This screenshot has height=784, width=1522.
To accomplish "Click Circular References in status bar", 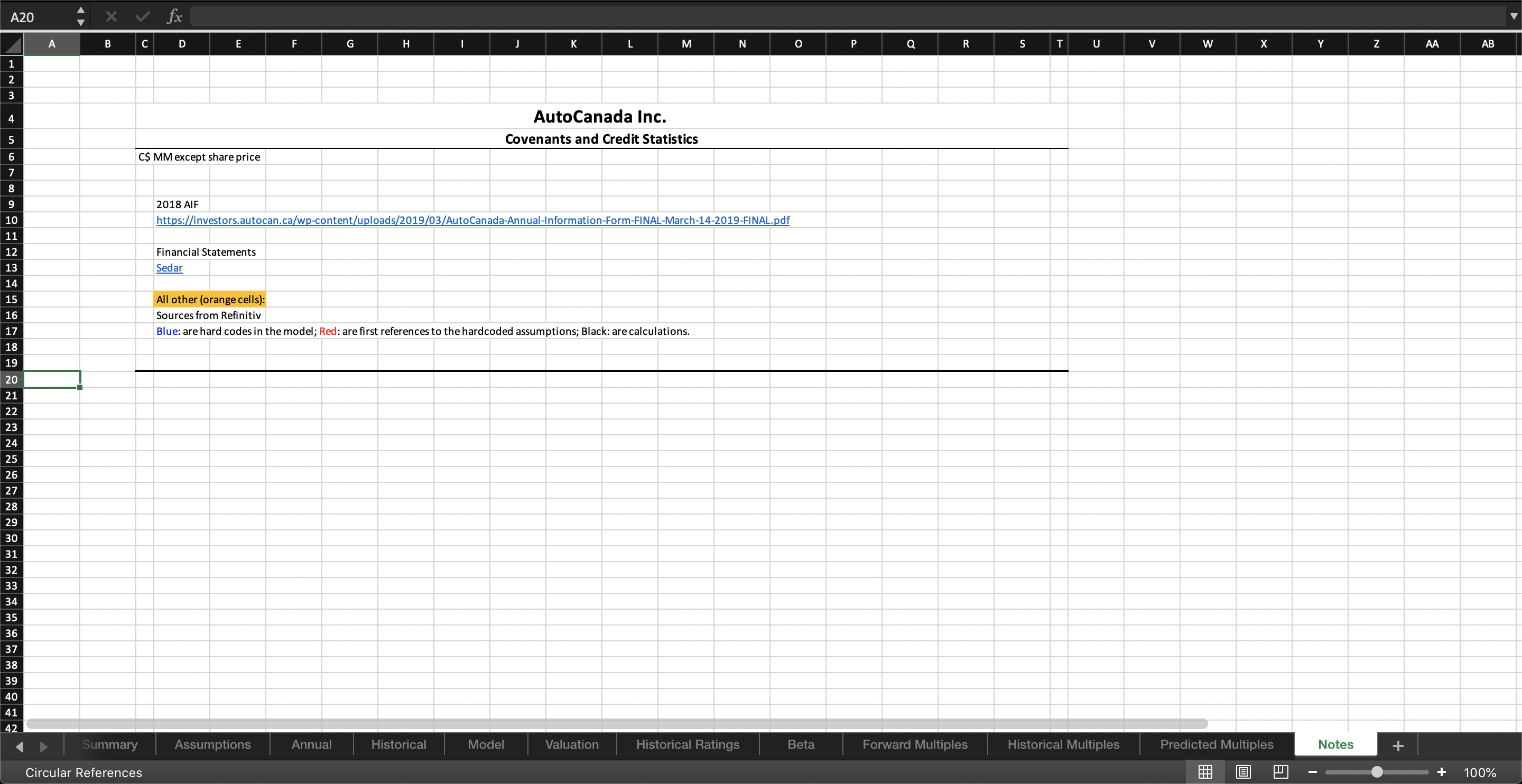I will tap(84, 772).
